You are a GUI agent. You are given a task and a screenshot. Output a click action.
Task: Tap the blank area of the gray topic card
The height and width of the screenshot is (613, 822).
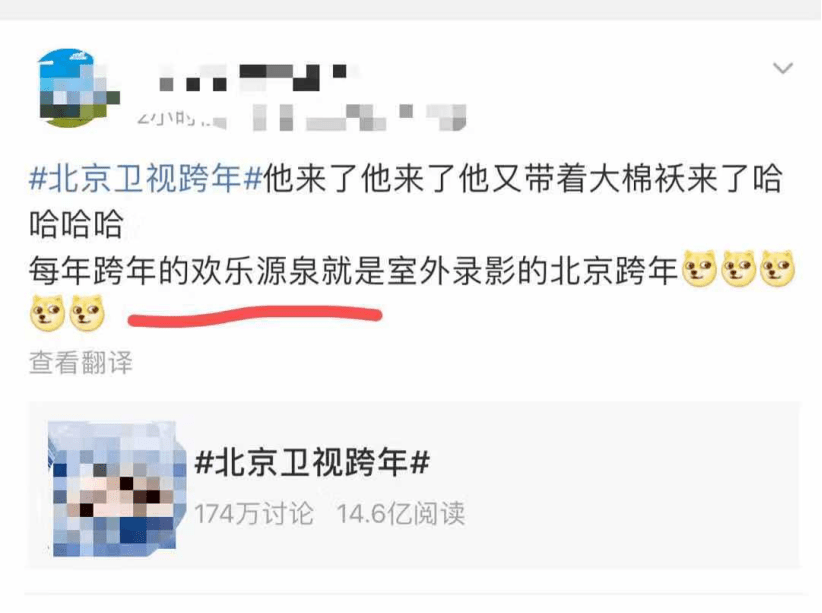point(629,485)
